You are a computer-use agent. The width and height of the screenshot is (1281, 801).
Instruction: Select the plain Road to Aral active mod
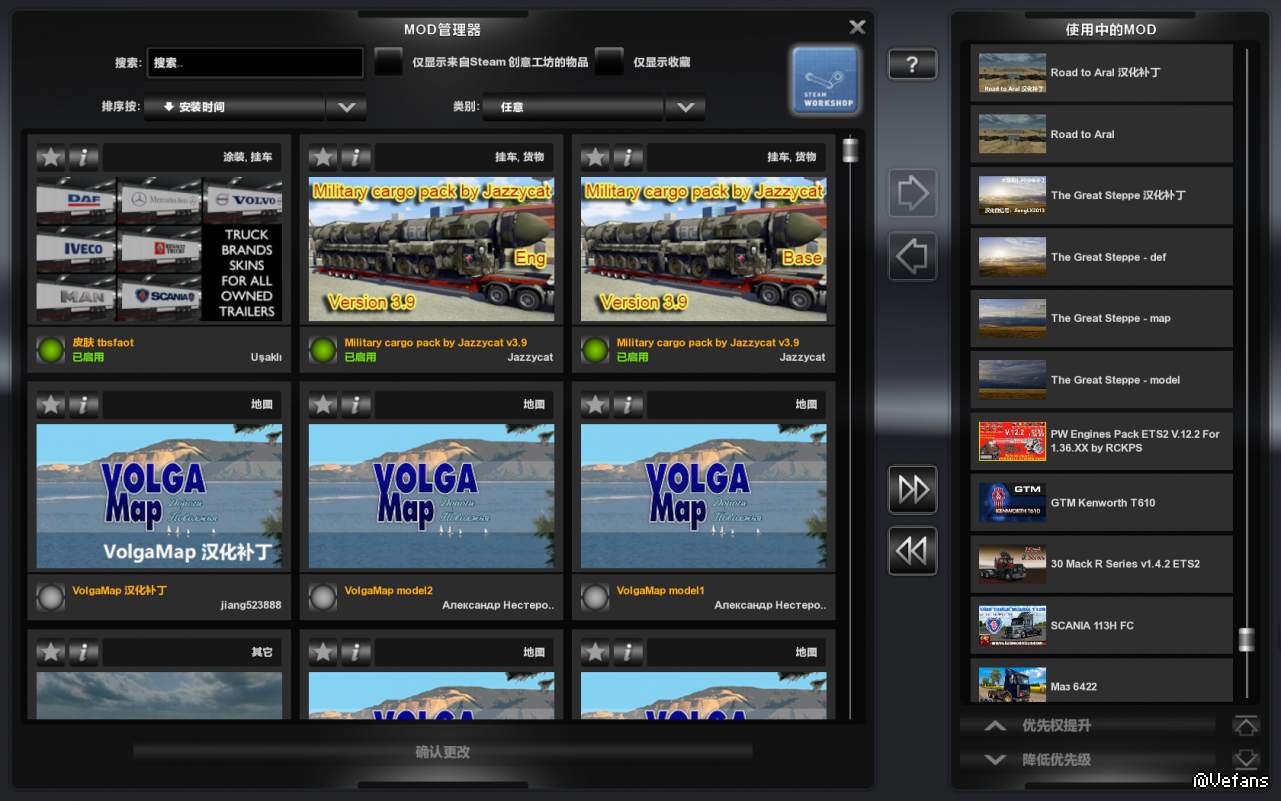1102,134
